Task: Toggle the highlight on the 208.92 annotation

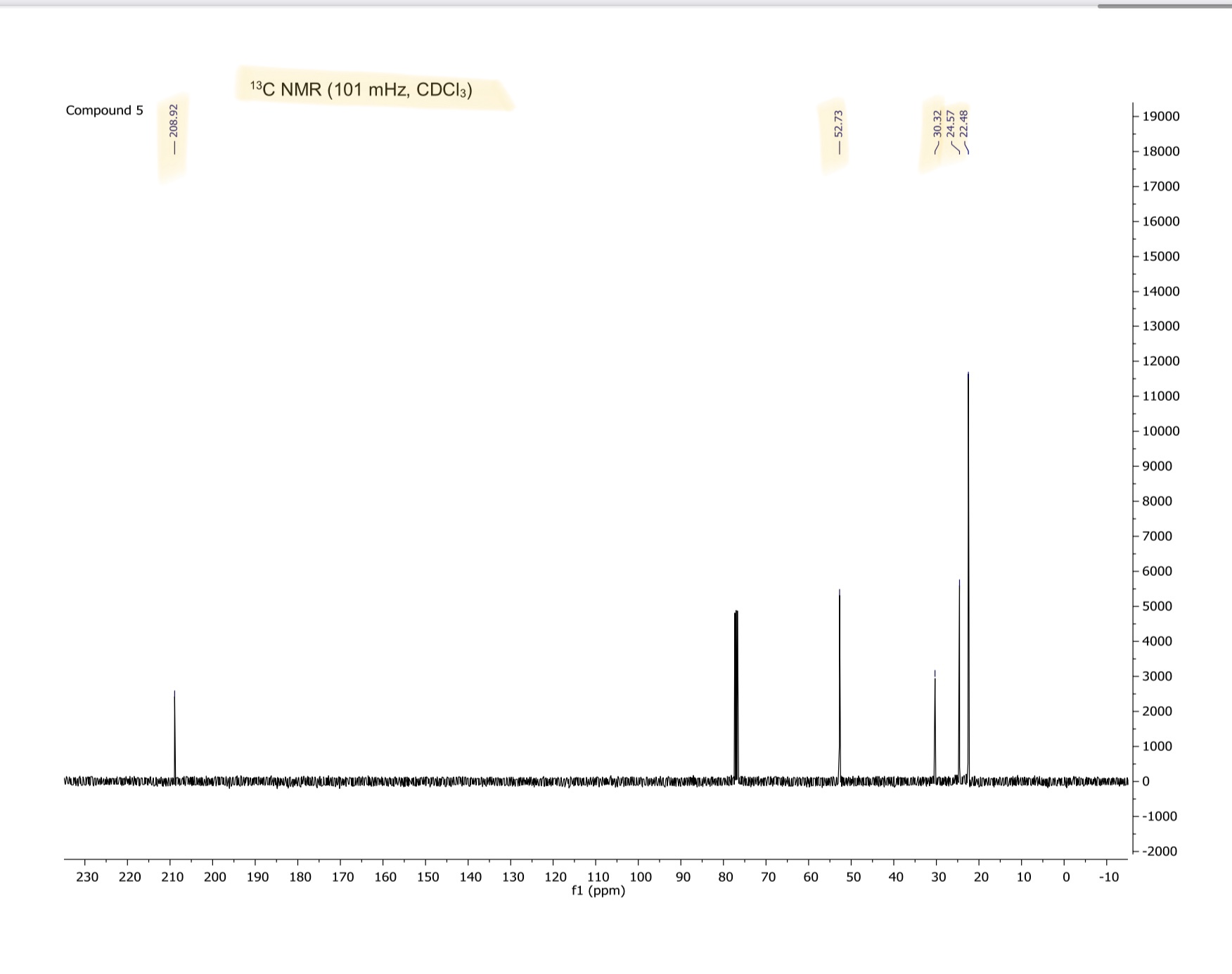Action: (x=173, y=134)
